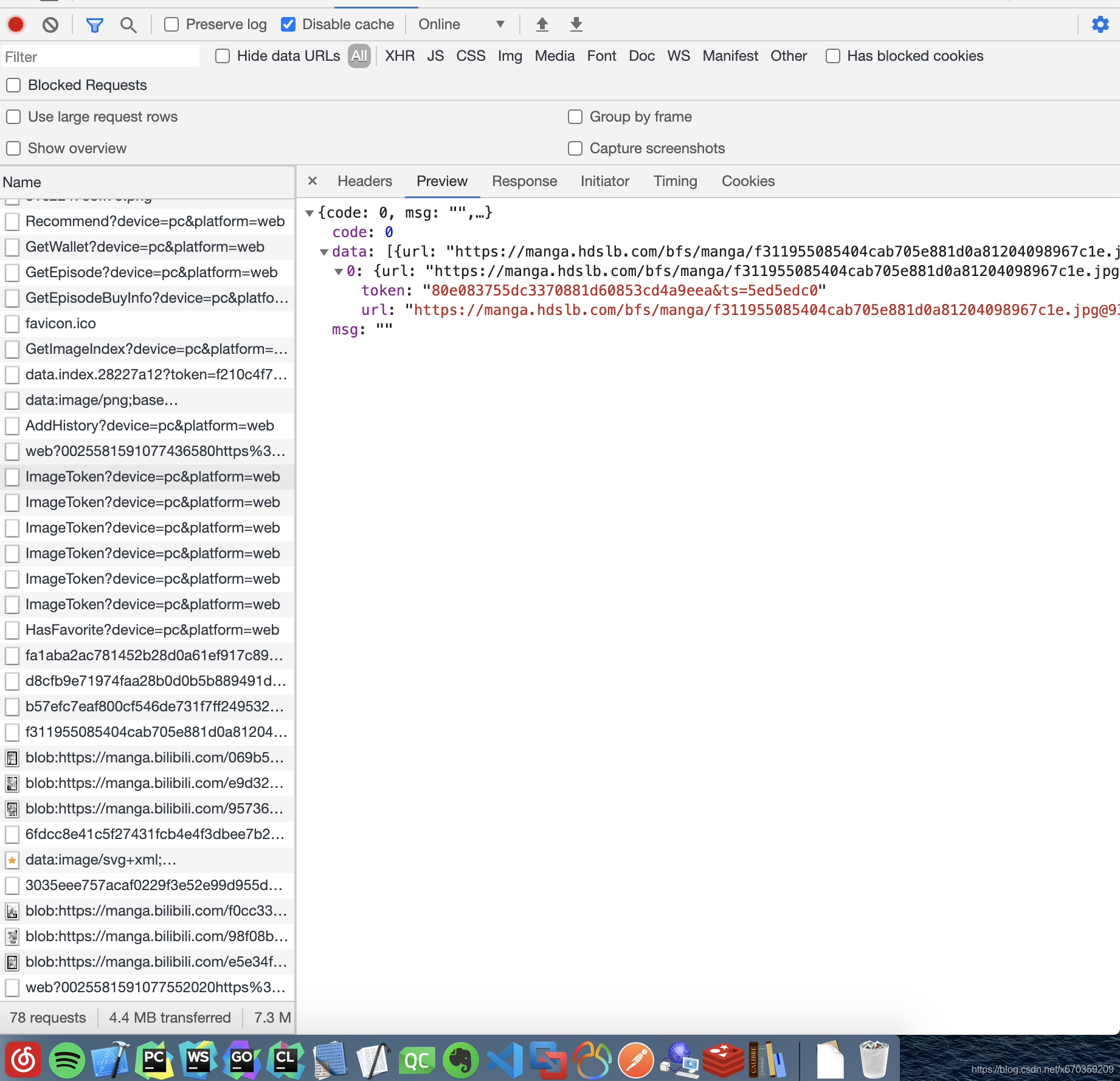The width and height of the screenshot is (1120, 1081).
Task: Filter requests by Img
Action: (x=510, y=56)
